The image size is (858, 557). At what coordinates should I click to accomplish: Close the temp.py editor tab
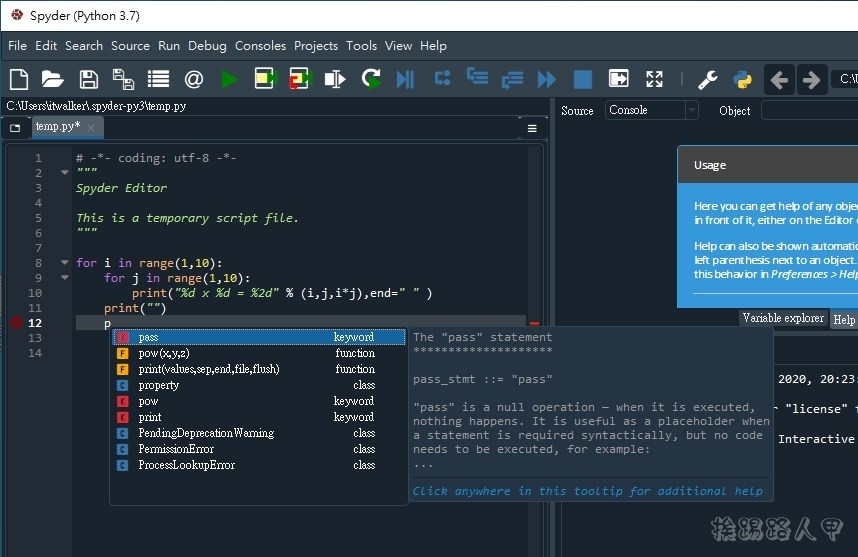tap(92, 127)
